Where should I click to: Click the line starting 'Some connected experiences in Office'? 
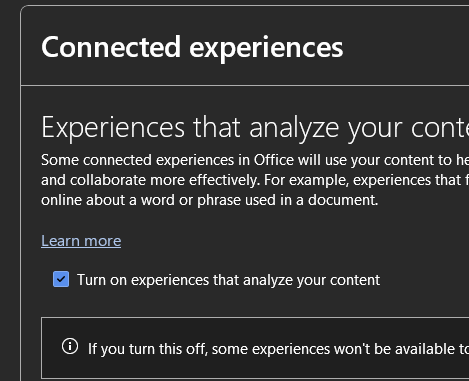pos(255,160)
